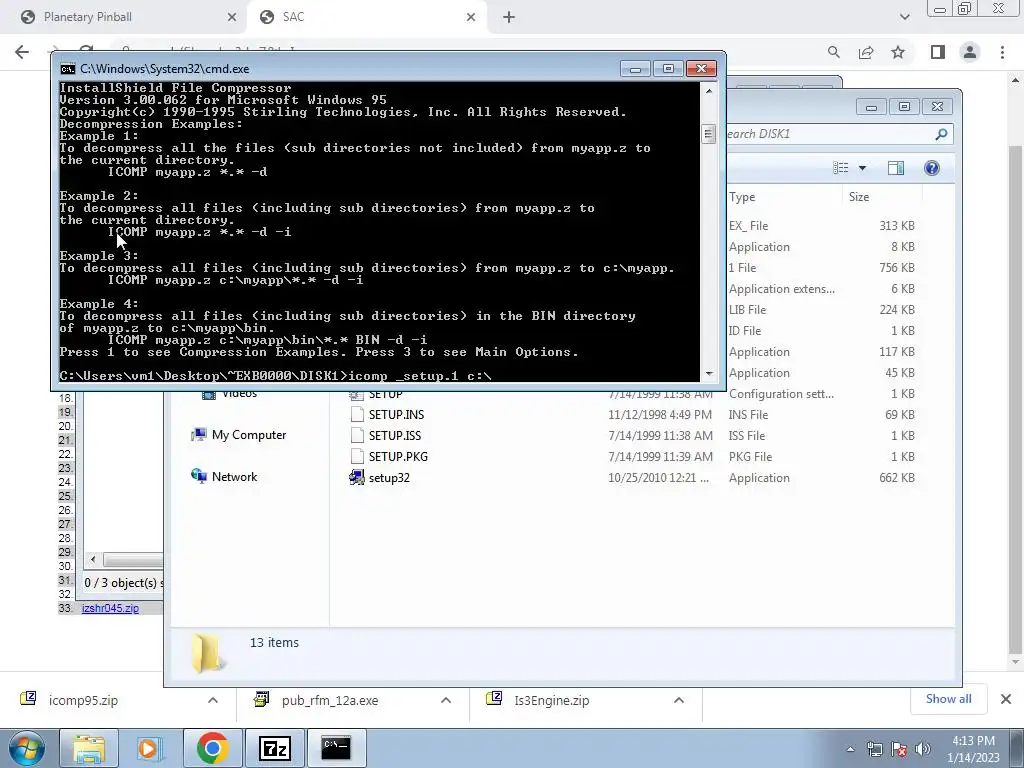This screenshot has height=768, width=1024.
Task: Open the icomp95.zip download
Action: [84, 700]
